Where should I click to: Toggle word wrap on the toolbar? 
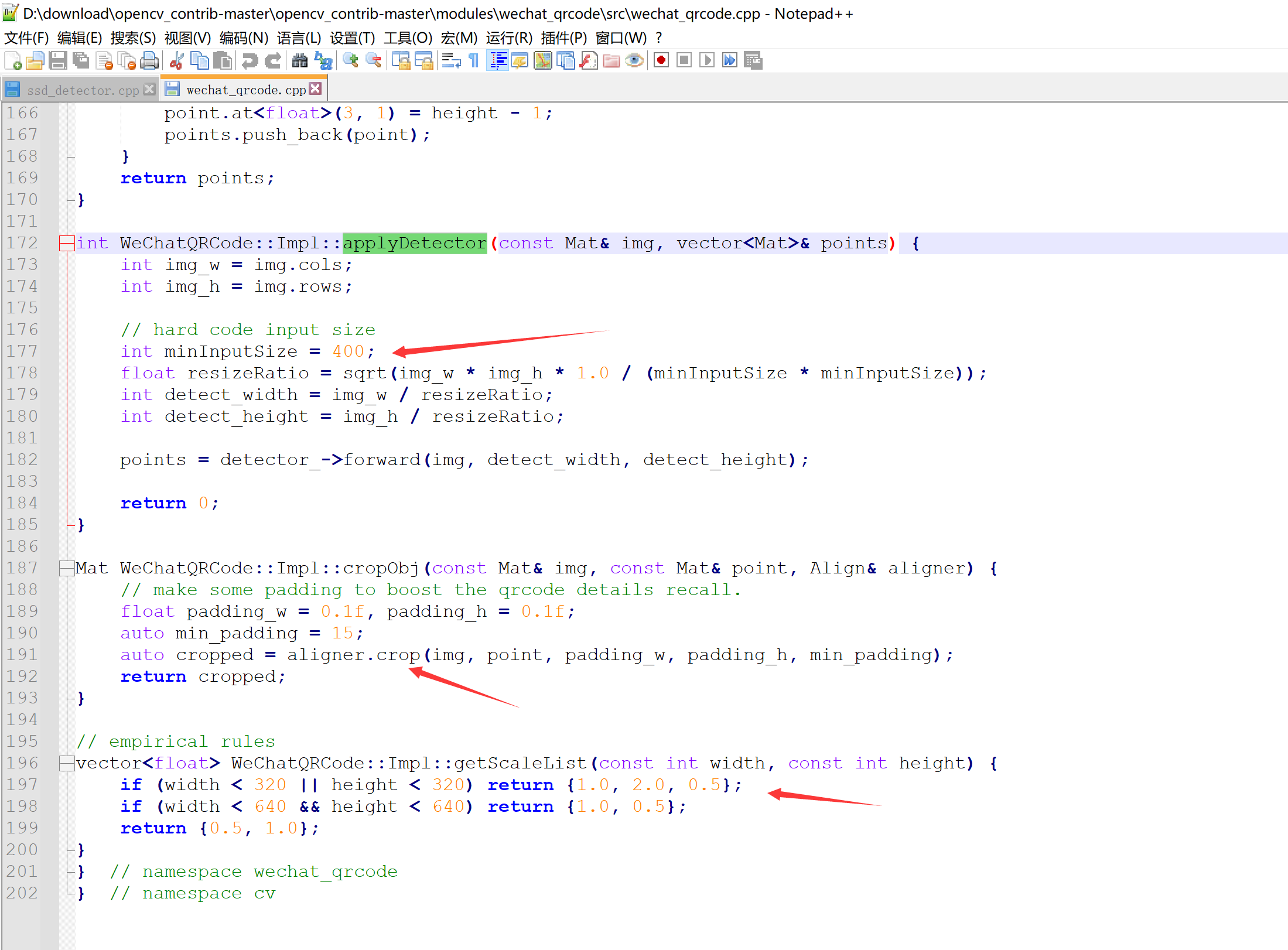(x=452, y=60)
